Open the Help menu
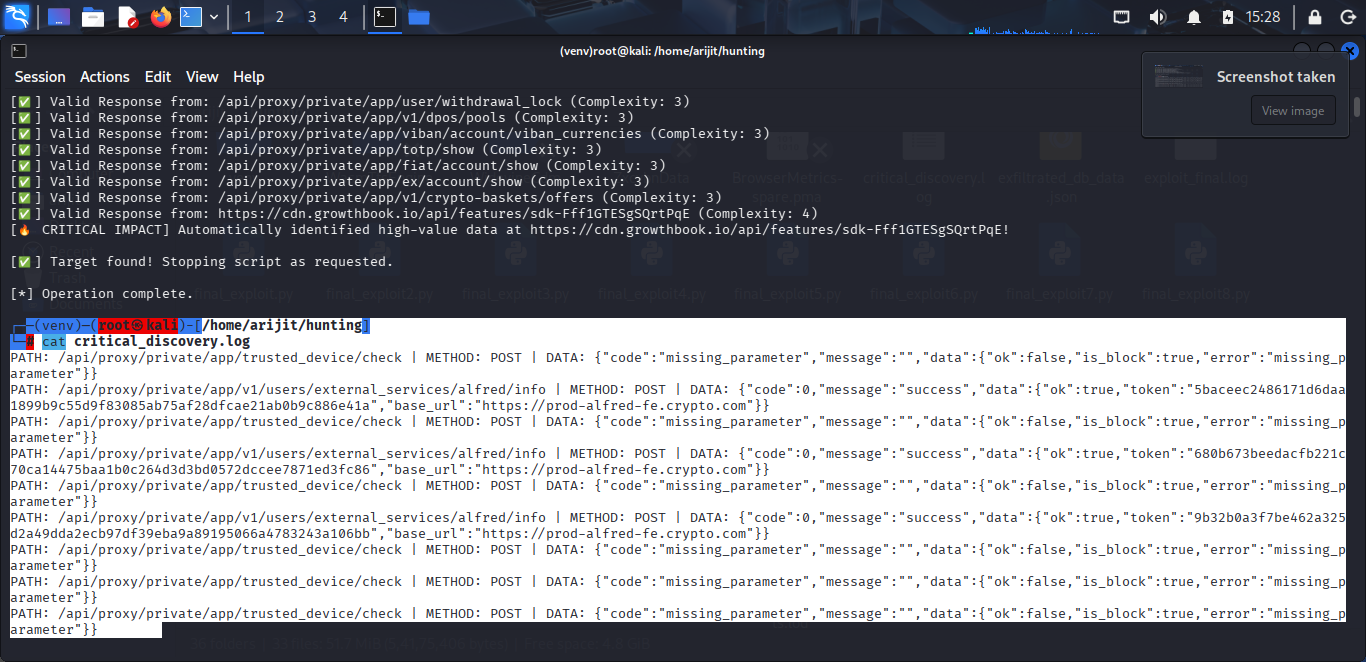The width and height of the screenshot is (1366, 662). coord(249,77)
